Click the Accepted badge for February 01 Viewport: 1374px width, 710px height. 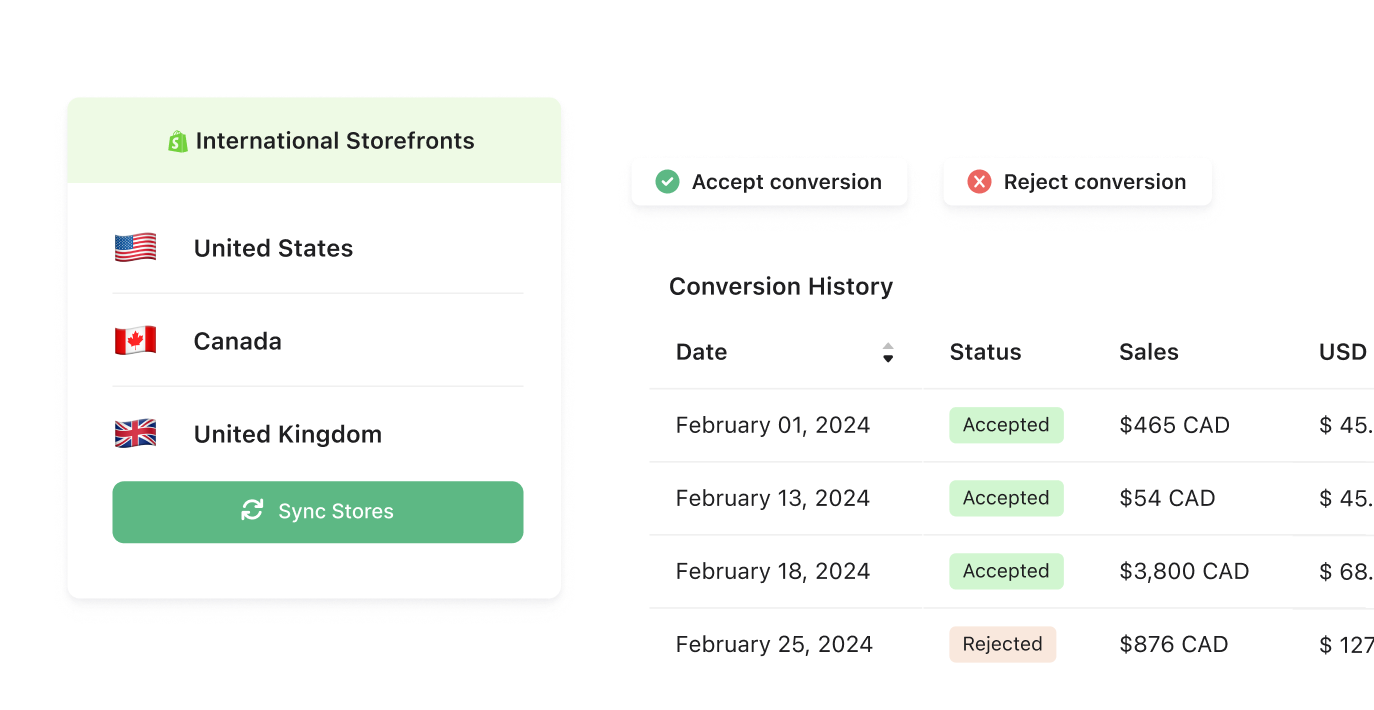[x=1006, y=425]
